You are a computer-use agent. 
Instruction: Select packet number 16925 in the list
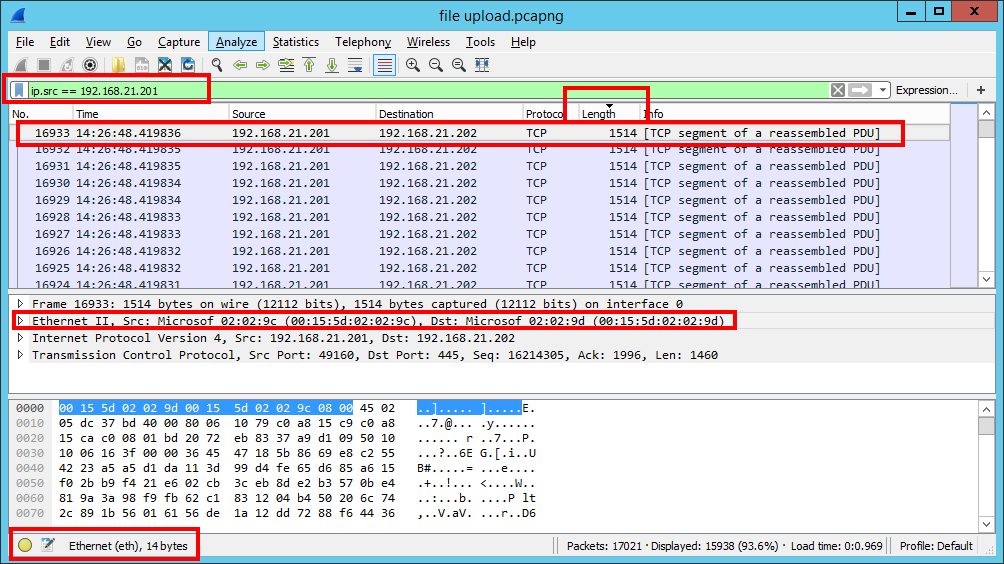479,268
